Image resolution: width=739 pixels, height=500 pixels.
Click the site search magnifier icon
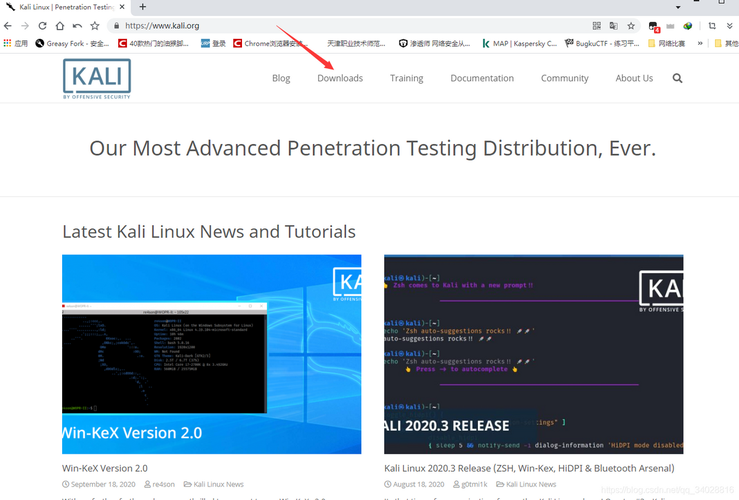point(677,78)
